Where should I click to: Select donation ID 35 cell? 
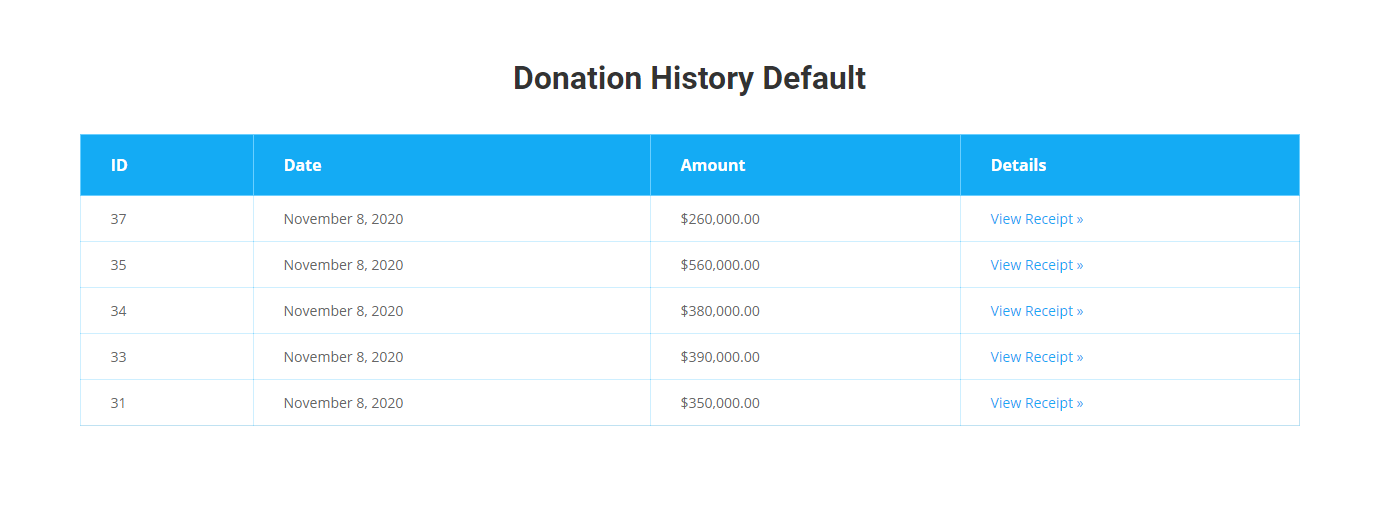[118, 265]
